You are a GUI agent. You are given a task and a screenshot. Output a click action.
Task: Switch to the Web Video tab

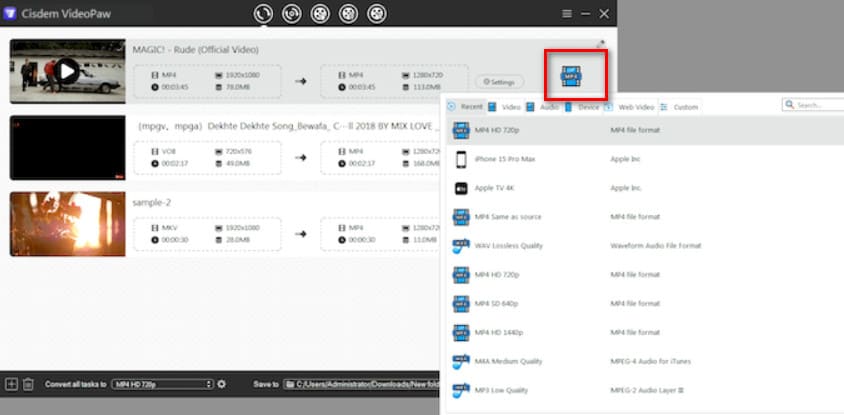(636, 107)
